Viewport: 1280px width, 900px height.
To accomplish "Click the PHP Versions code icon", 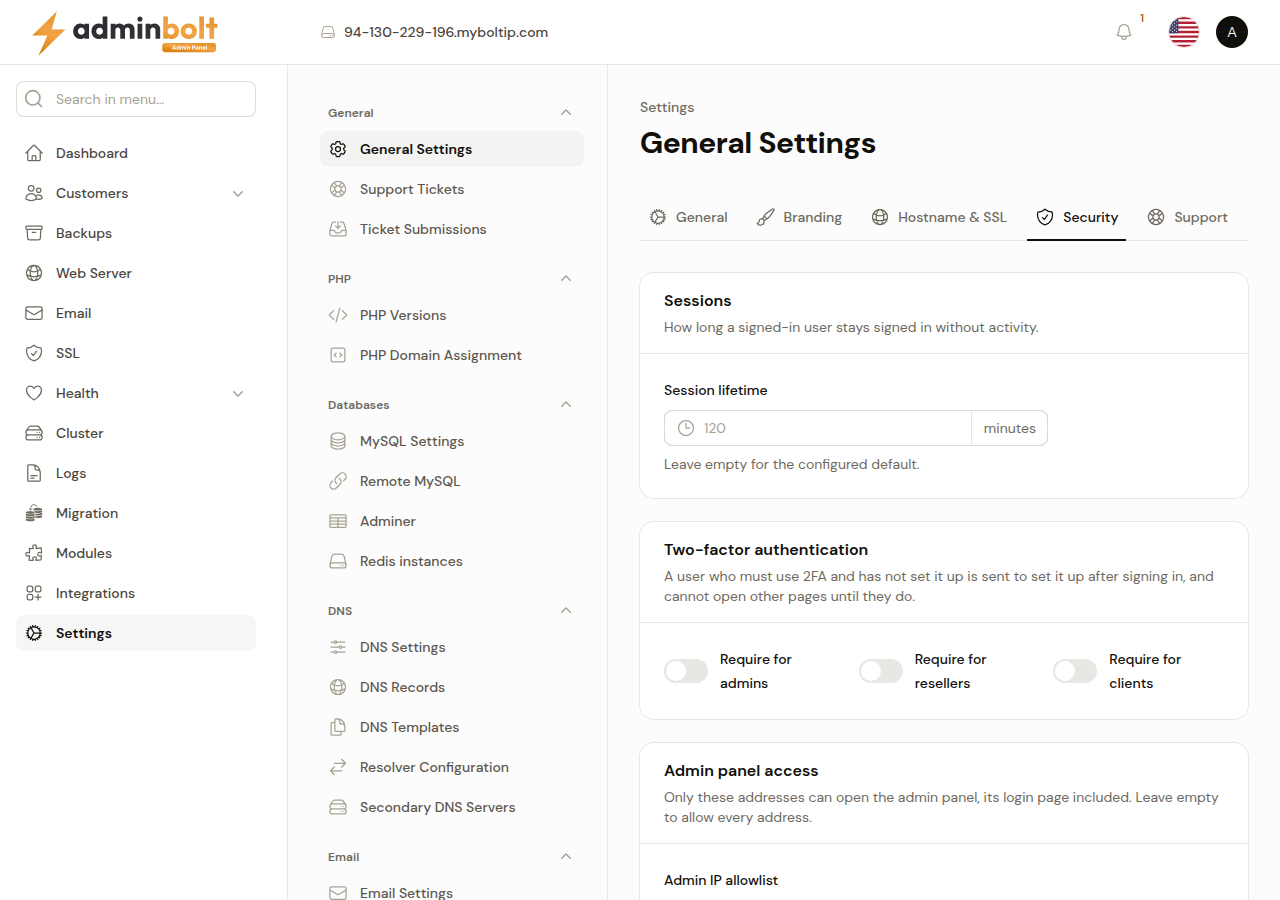I will 338,315.
